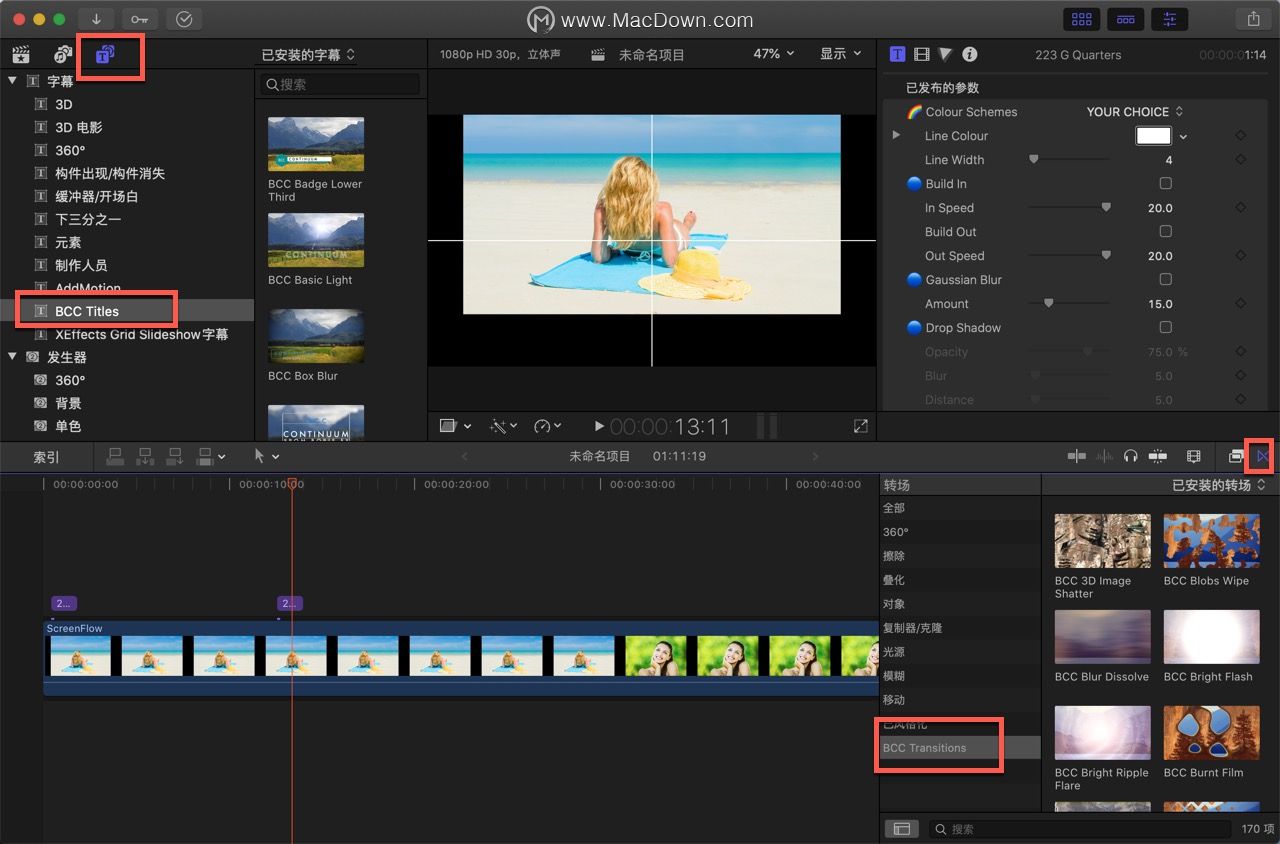This screenshot has height=844, width=1280.
Task: Open the video inspector filmstrip icon
Action: (921, 54)
